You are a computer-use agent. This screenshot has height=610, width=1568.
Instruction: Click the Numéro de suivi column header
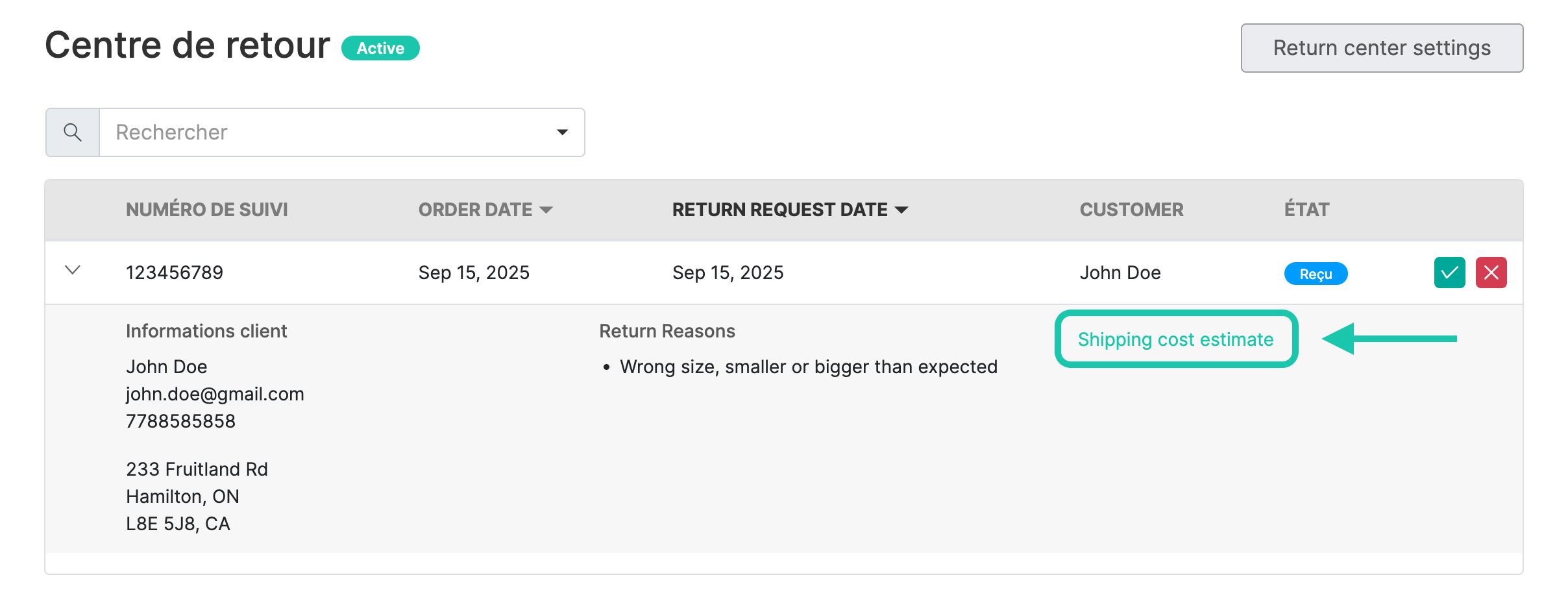click(x=206, y=210)
